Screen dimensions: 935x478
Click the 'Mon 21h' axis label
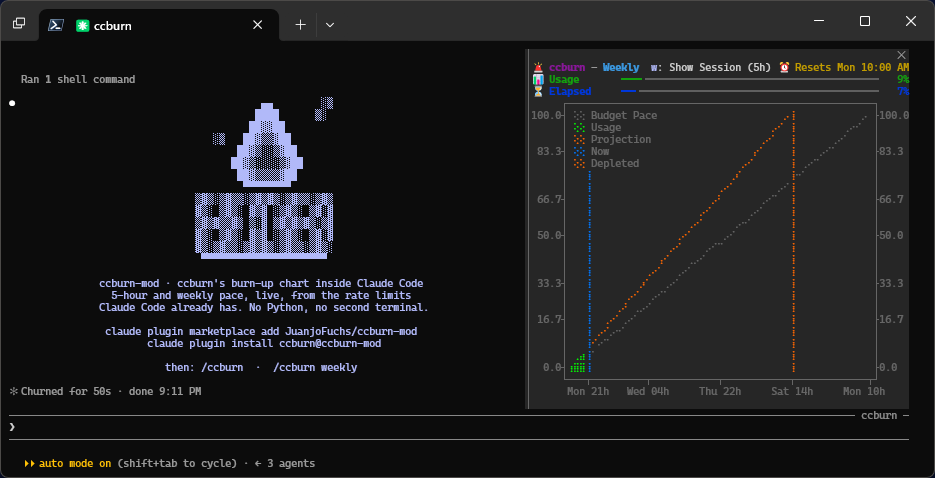pos(588,391)
